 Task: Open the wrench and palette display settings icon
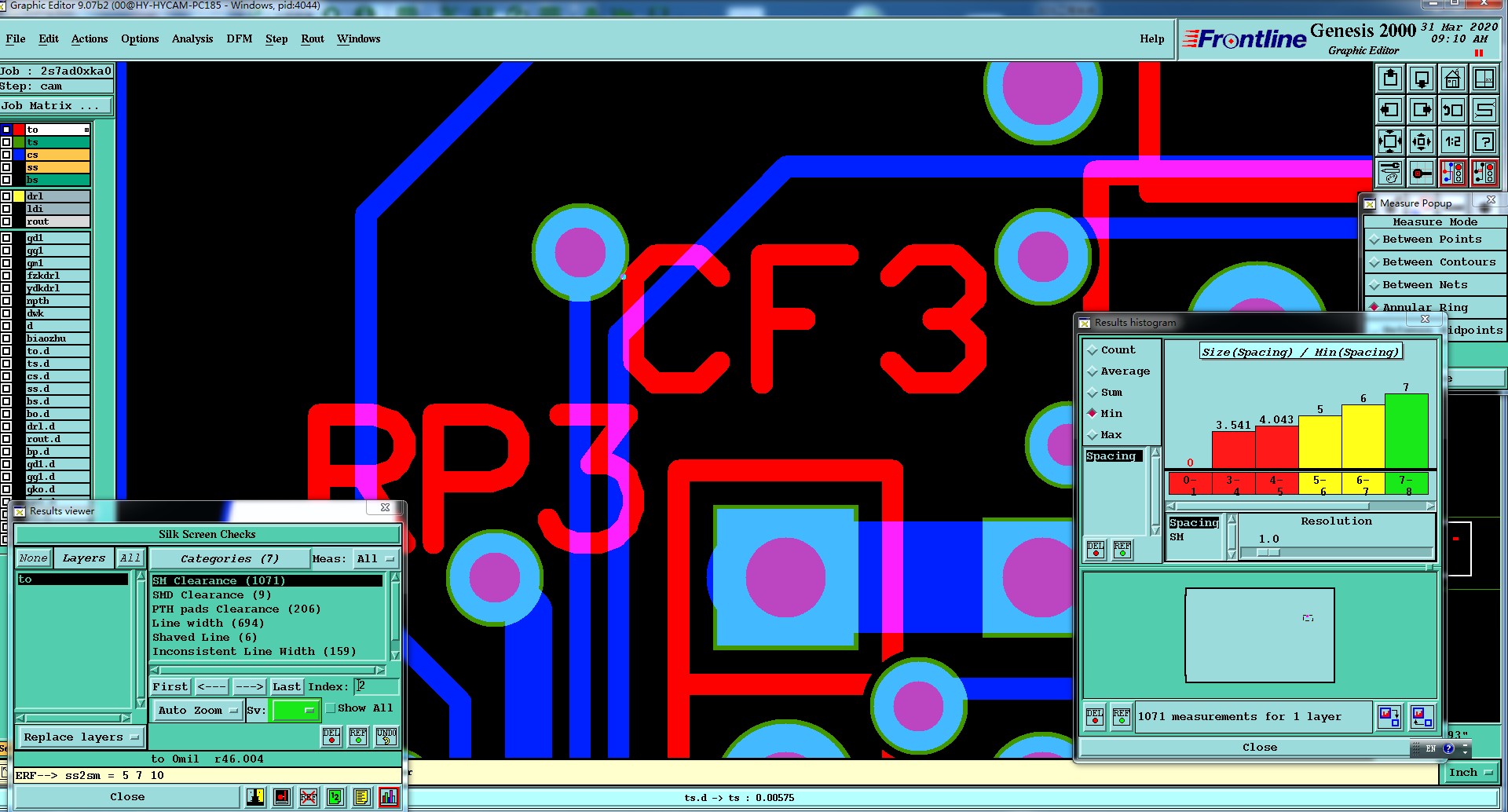tap(1390, 173)
